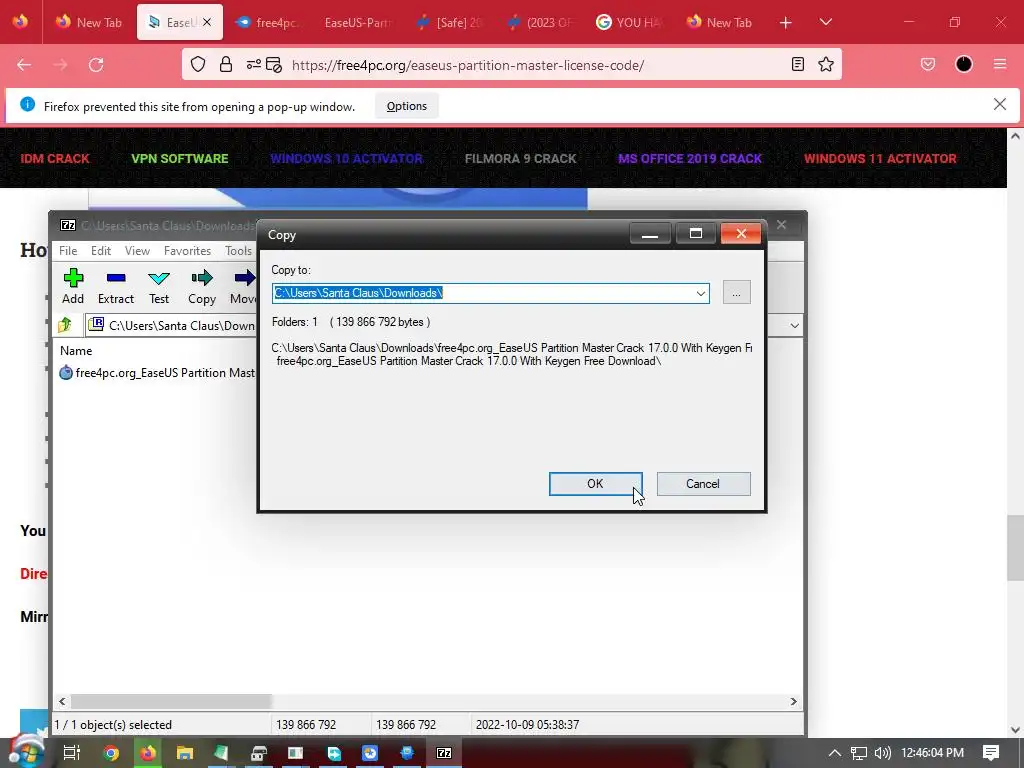This screenshot has height=768, width=1024.
Task: Bookmark this page with the star icon
Action: [x=825, y=64]
